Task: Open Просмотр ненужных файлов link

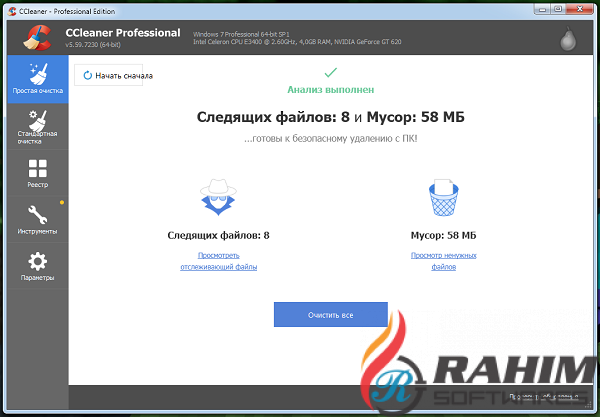Action: pos(443,261)
